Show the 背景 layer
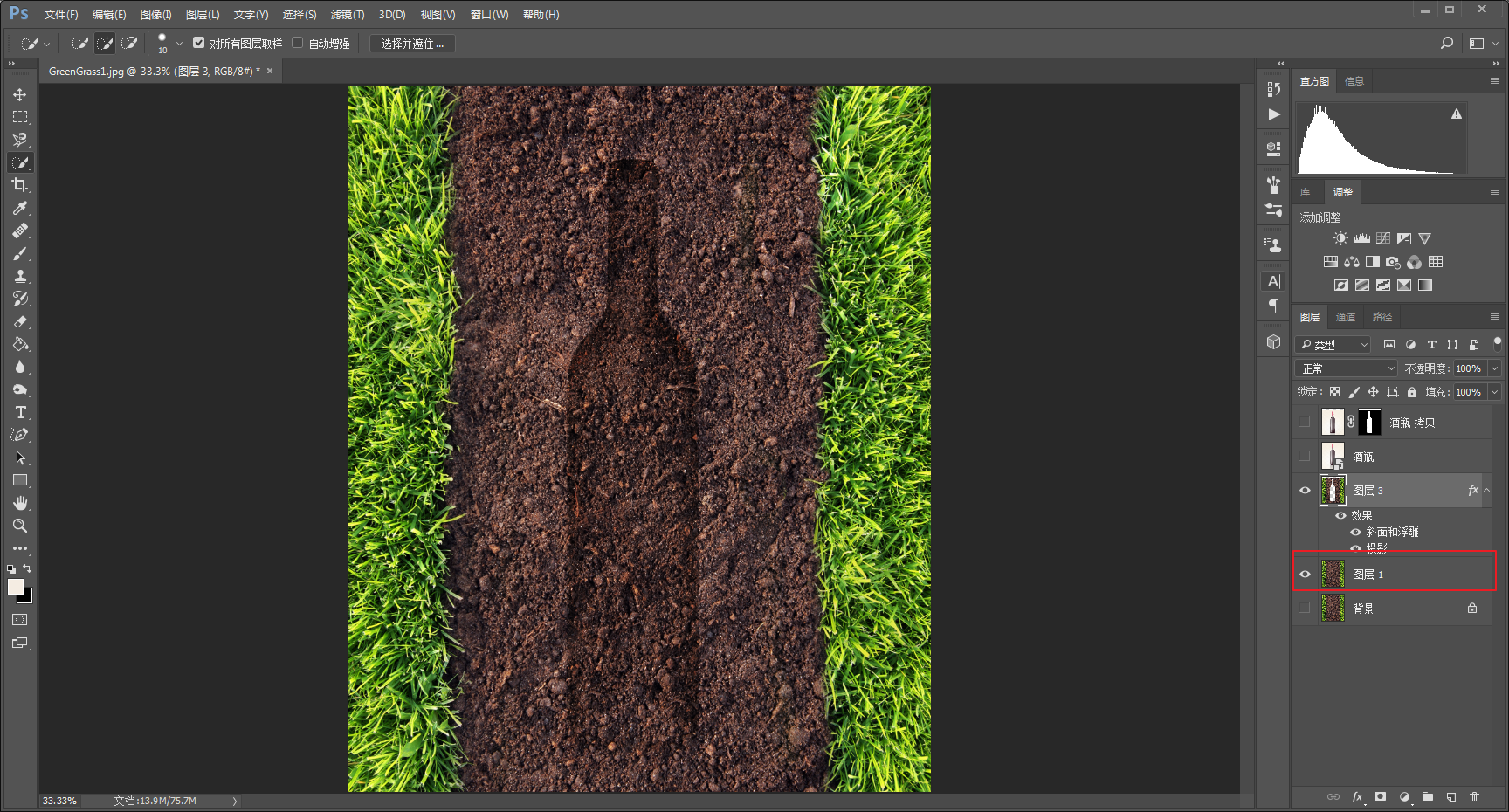Screen dimensions: 1509x812 [1305, 608]
